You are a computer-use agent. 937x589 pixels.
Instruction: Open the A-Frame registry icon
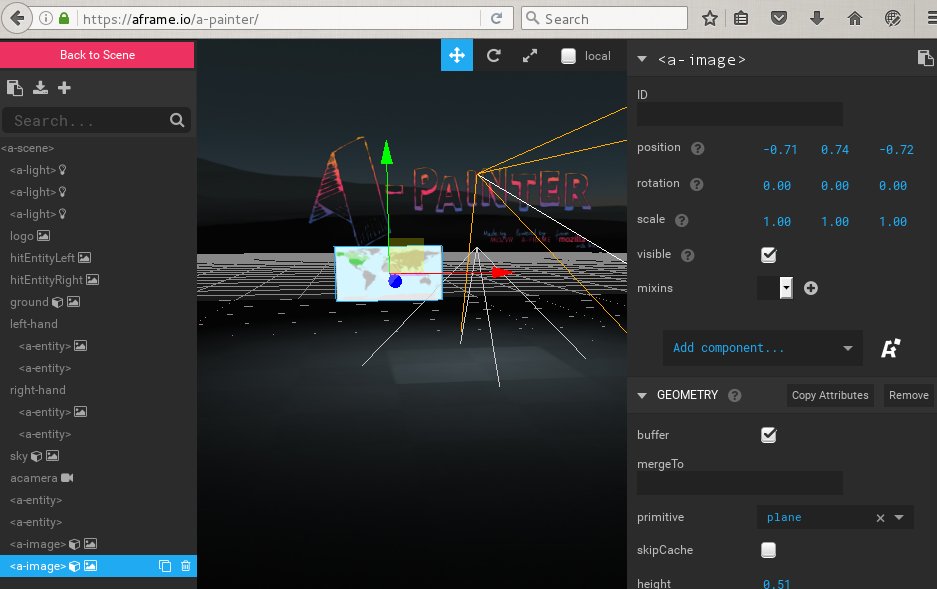pos(890,348)
